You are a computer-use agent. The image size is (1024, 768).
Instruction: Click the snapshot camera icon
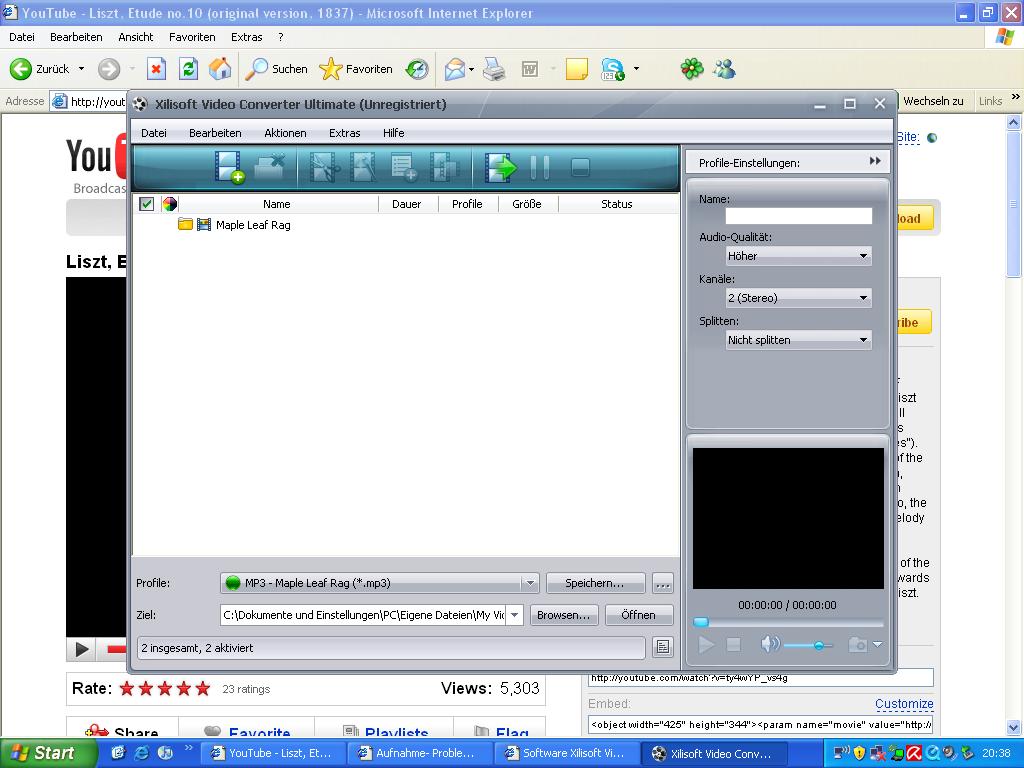(x=857, y=645)
